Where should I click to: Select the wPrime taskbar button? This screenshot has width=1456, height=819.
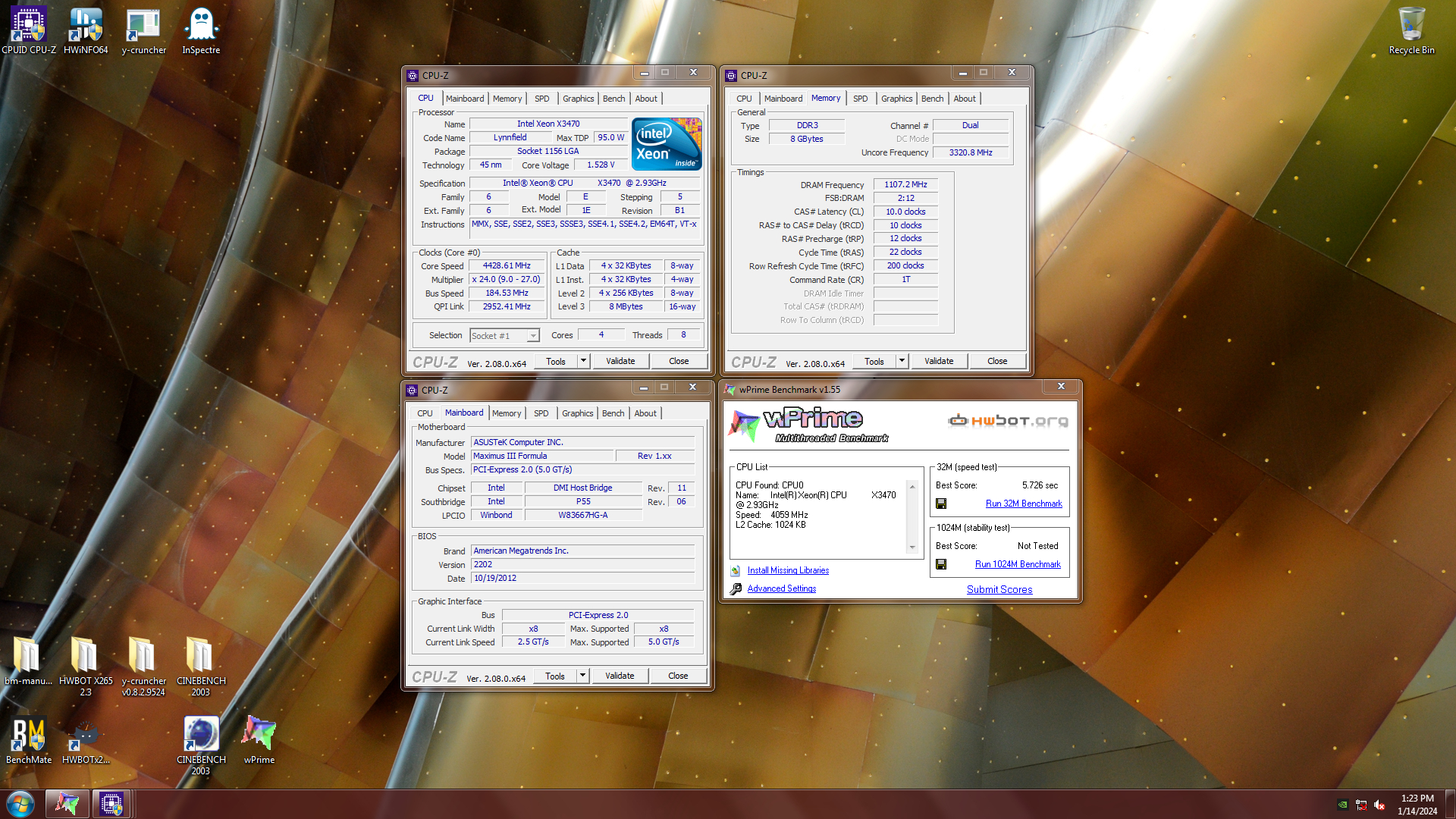[67, 804]
